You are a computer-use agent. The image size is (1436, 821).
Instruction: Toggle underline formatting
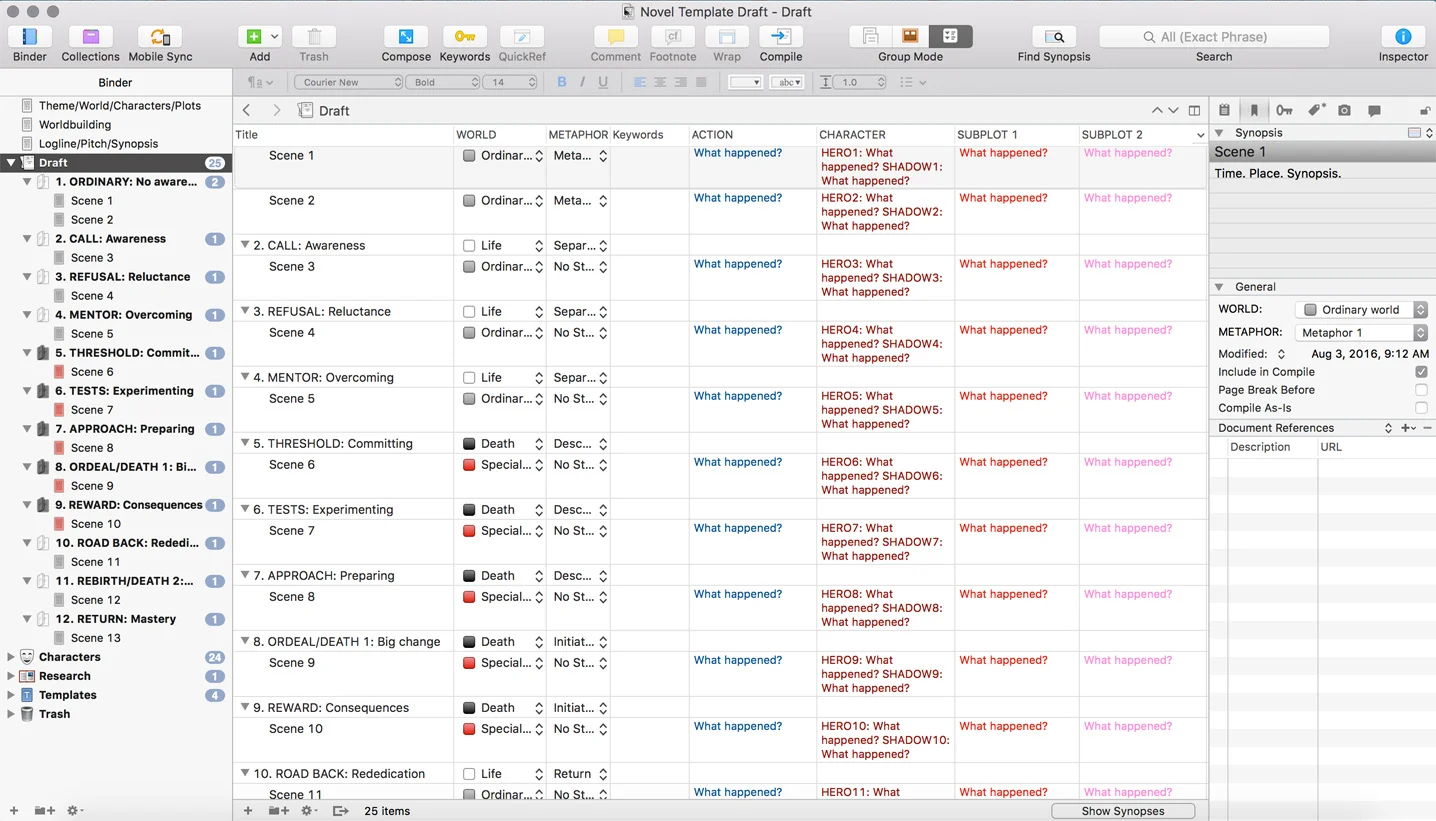[x=603, y=82]
